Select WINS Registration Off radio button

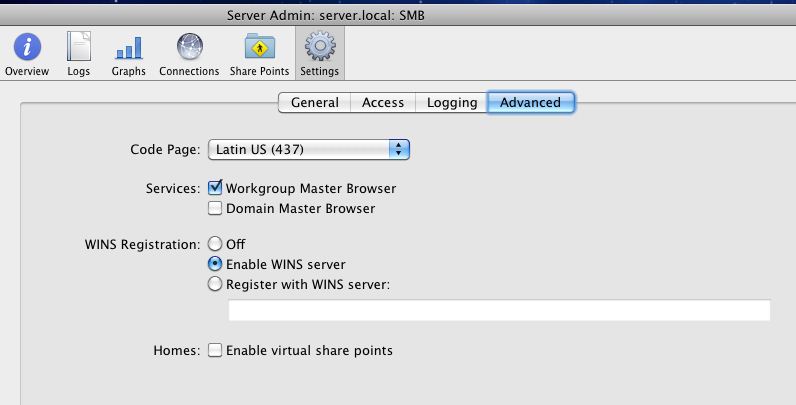215,244
